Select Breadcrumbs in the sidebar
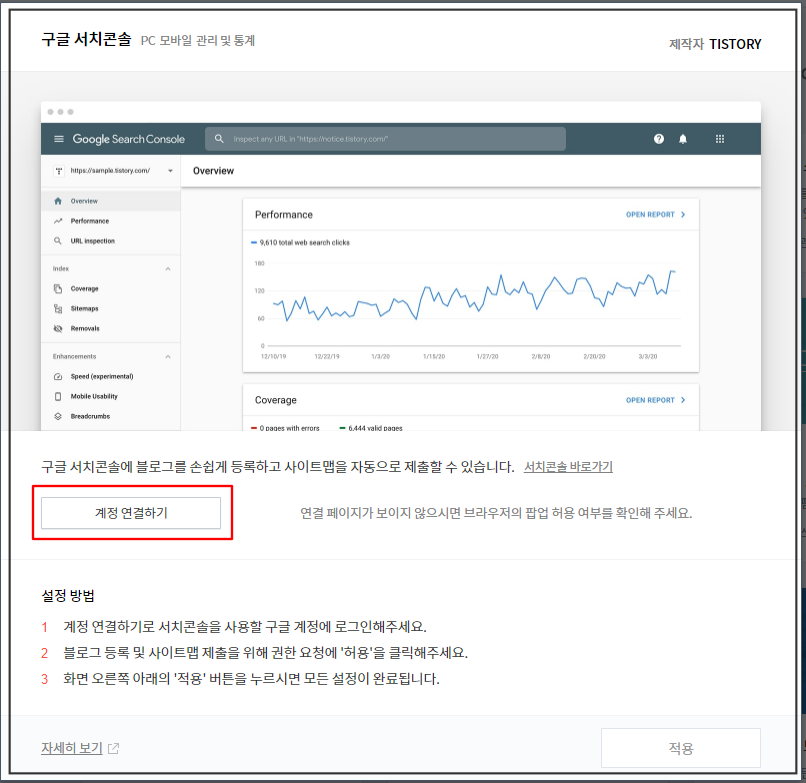The image size is (806, 783). (111, 416)
